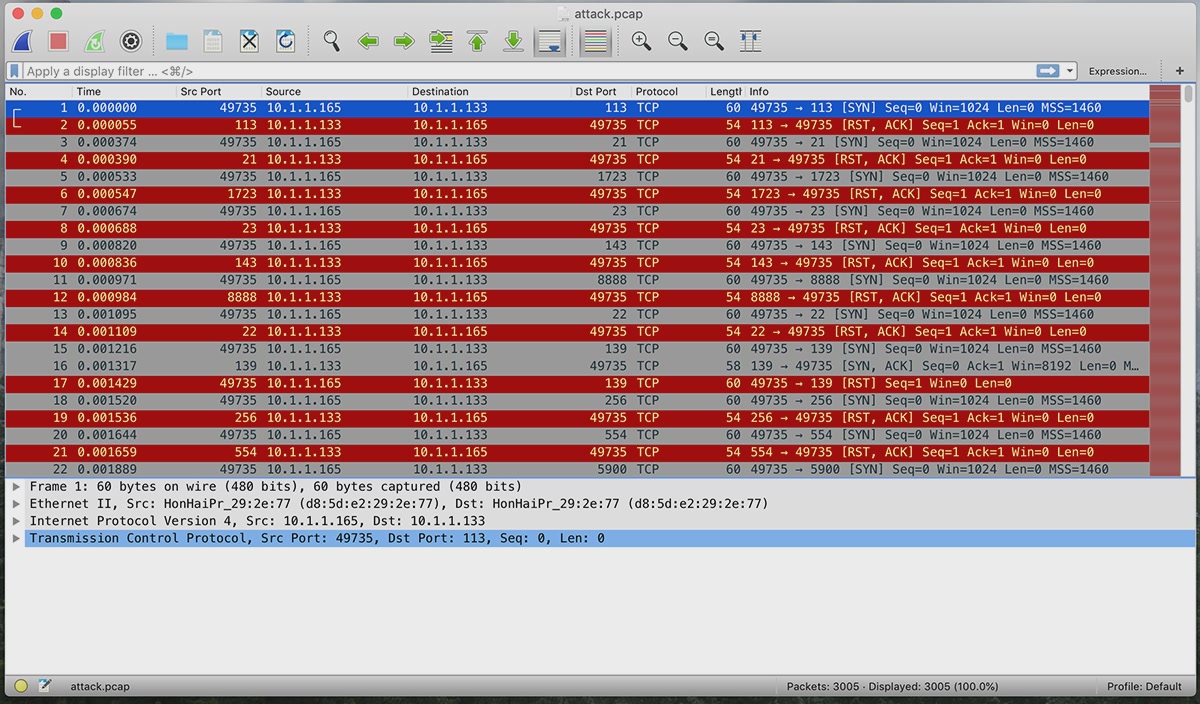Expand the Ethernet II details row
This screenshot has height=704, width=1200.
(x=16, y=504)
